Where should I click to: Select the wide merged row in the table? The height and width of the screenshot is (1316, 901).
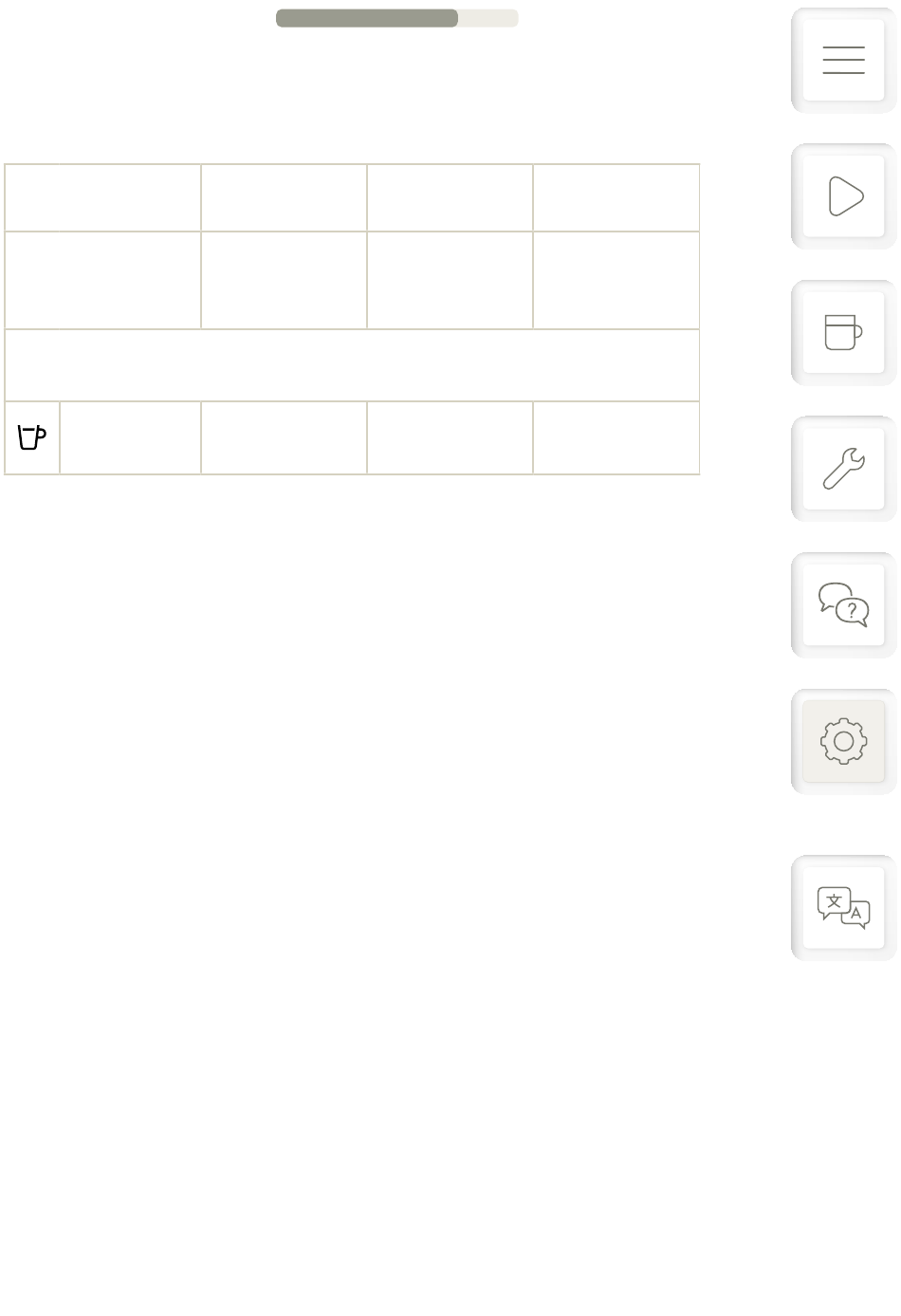tap(352, 365)
